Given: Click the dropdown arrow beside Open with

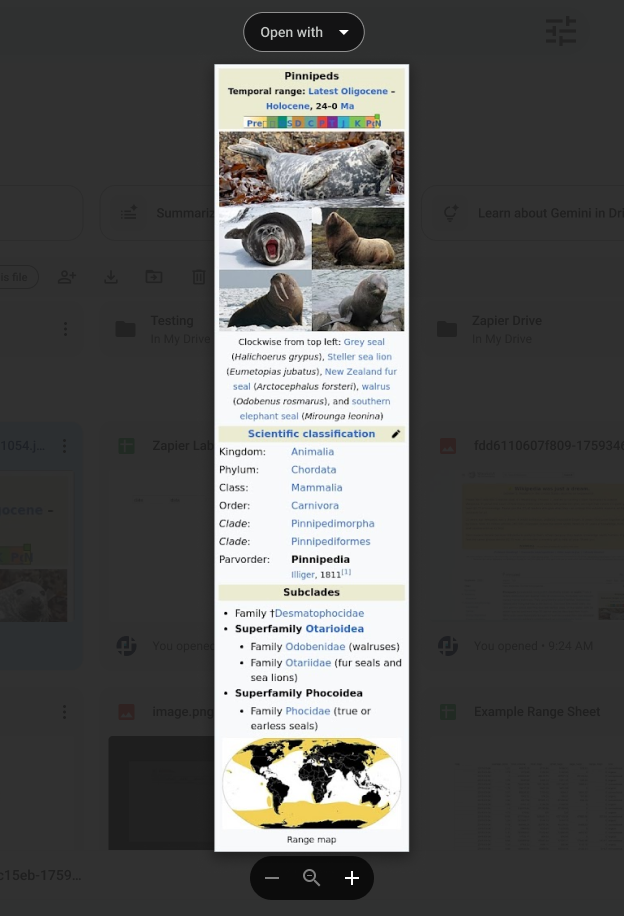Looking at the screenshot, I should point(344,32).
